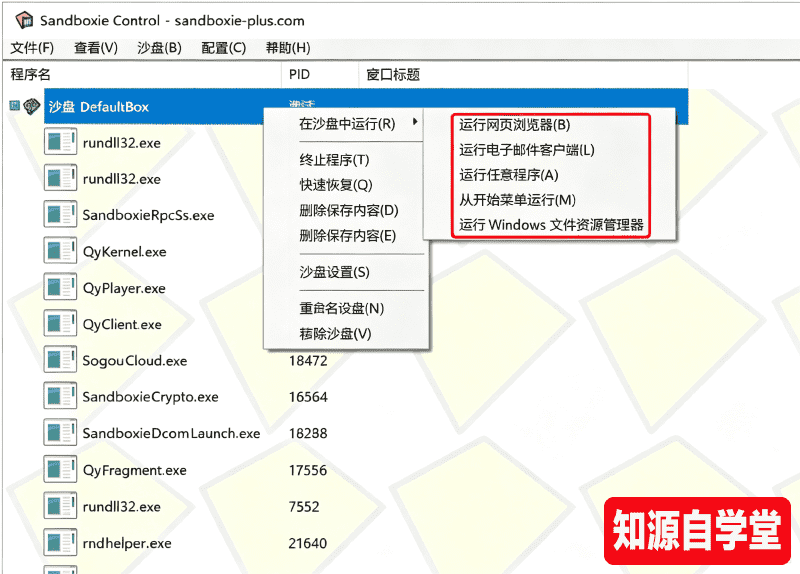Image resolution: width=800 pixels, height=574 pixels.
Task: Select 重命名沙盘(N) in context menu
Action: click(341, 308)
